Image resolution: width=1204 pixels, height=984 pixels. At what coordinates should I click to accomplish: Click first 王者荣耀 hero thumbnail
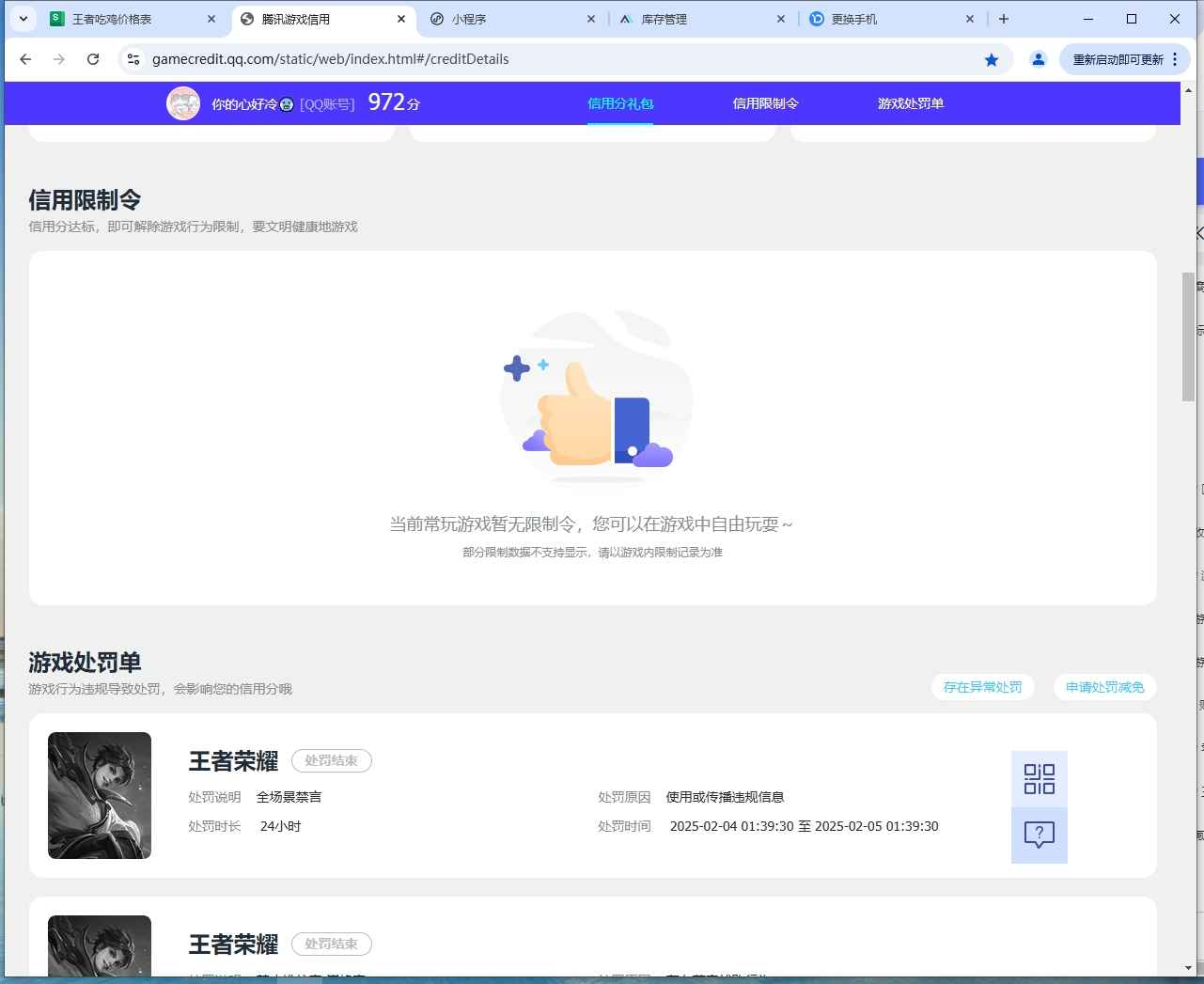click(x=100, y=795)
